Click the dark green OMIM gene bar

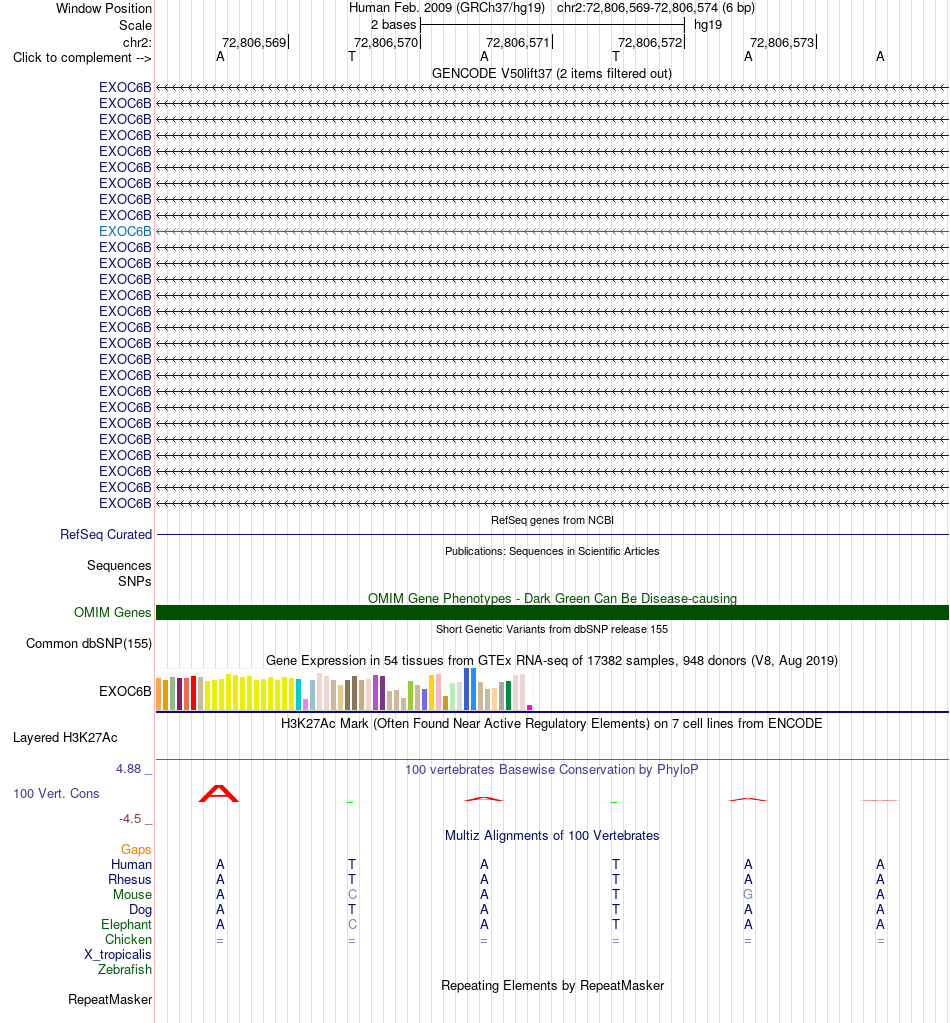[552, 613]
